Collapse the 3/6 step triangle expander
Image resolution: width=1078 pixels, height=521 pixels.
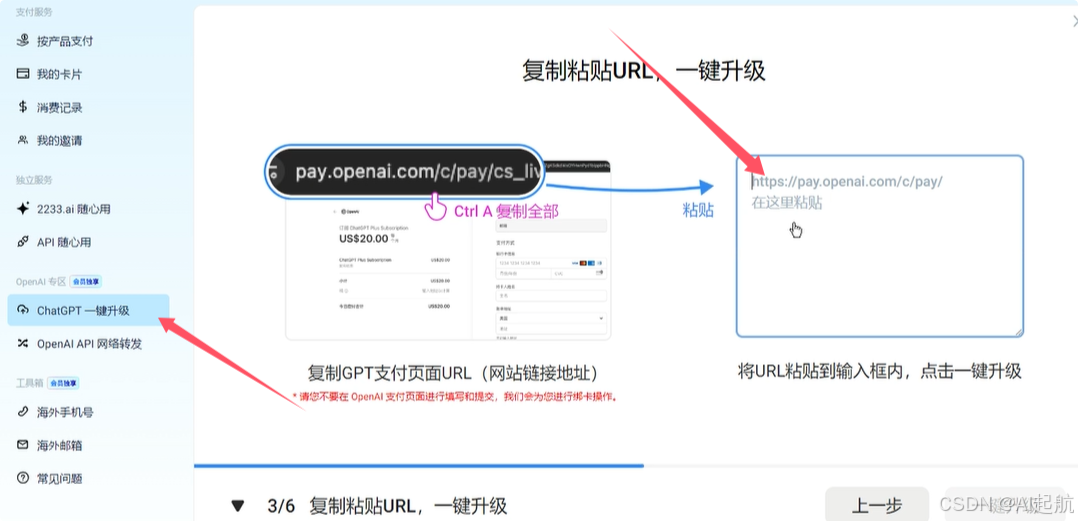tap(238, 507)
